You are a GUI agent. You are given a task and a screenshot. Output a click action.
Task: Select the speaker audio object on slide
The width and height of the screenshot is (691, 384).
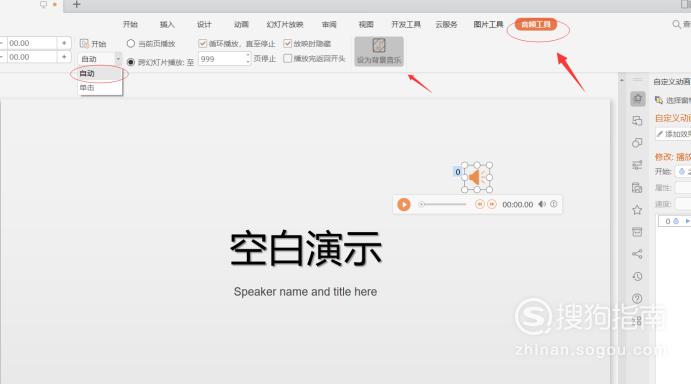pyautogui.click(x=477, y=177)
